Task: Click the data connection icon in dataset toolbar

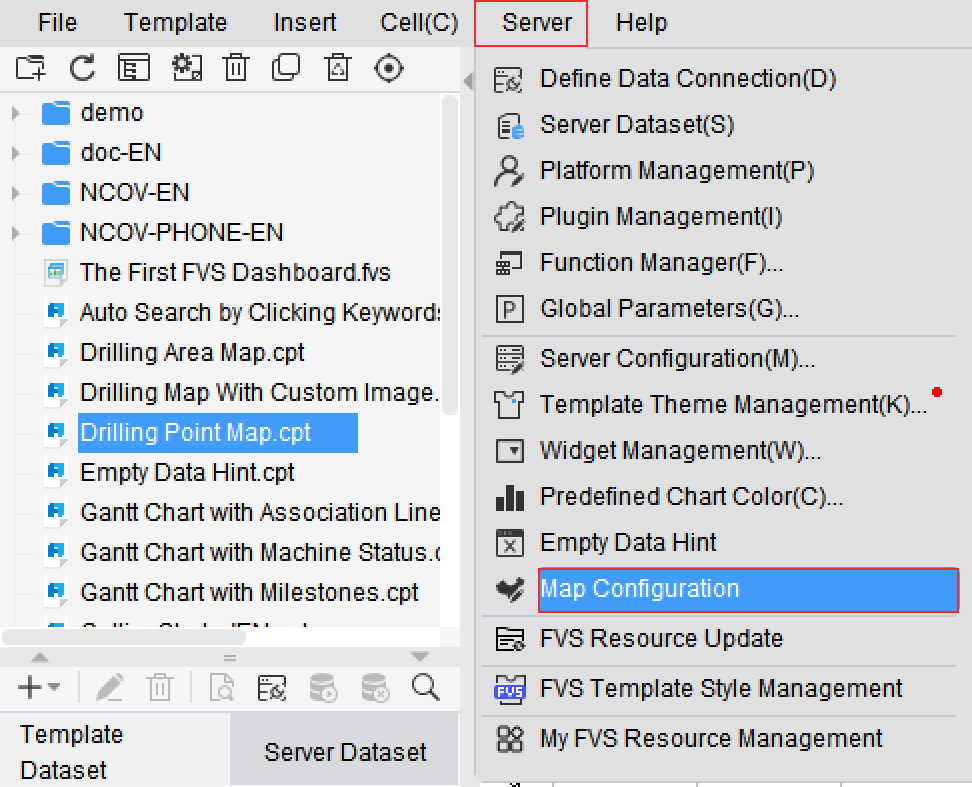Action: point(272,687)
